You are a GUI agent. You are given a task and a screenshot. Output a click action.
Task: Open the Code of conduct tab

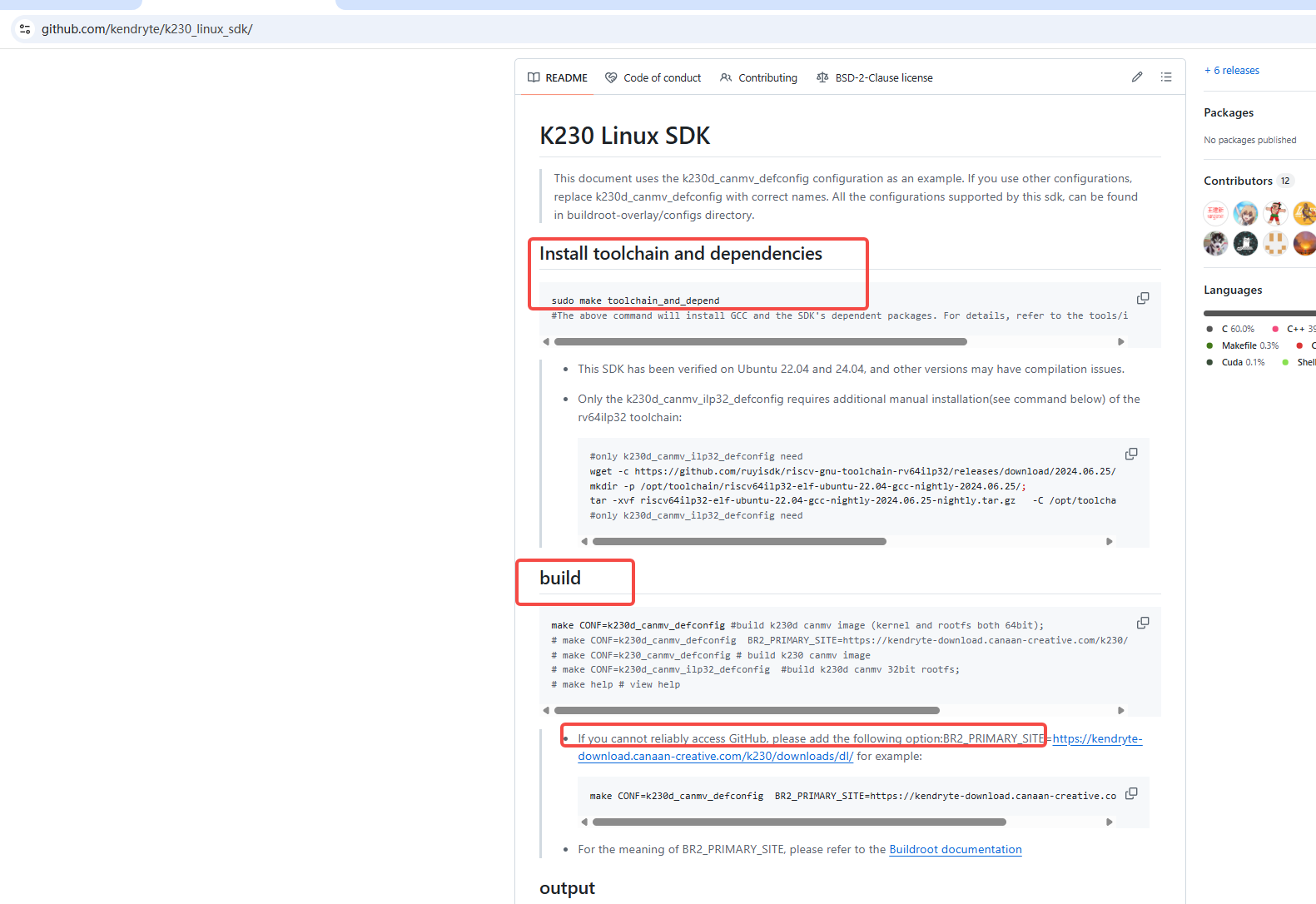click(x=653, y=77)
